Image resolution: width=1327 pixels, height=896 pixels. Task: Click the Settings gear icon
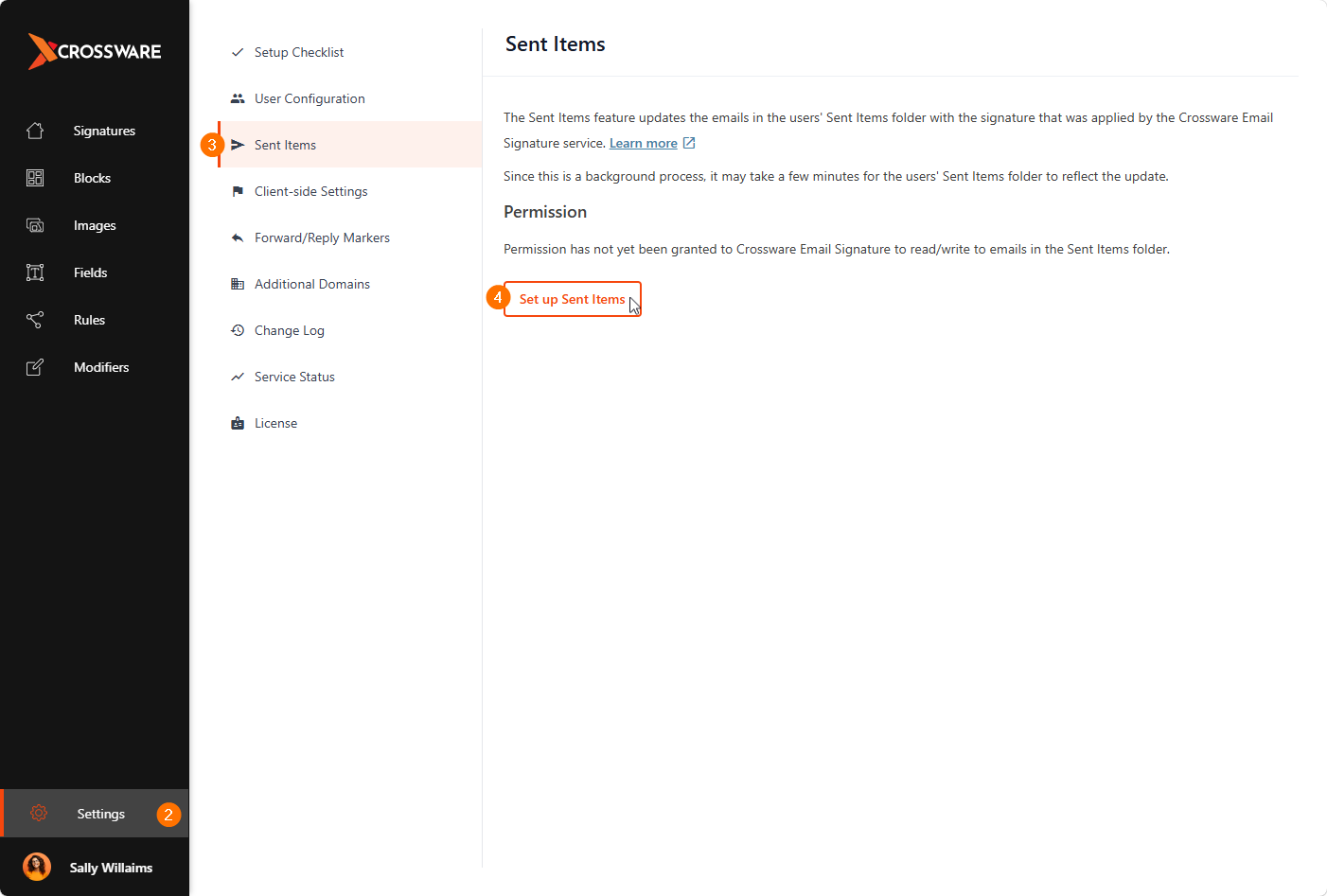tap(39, 813)
